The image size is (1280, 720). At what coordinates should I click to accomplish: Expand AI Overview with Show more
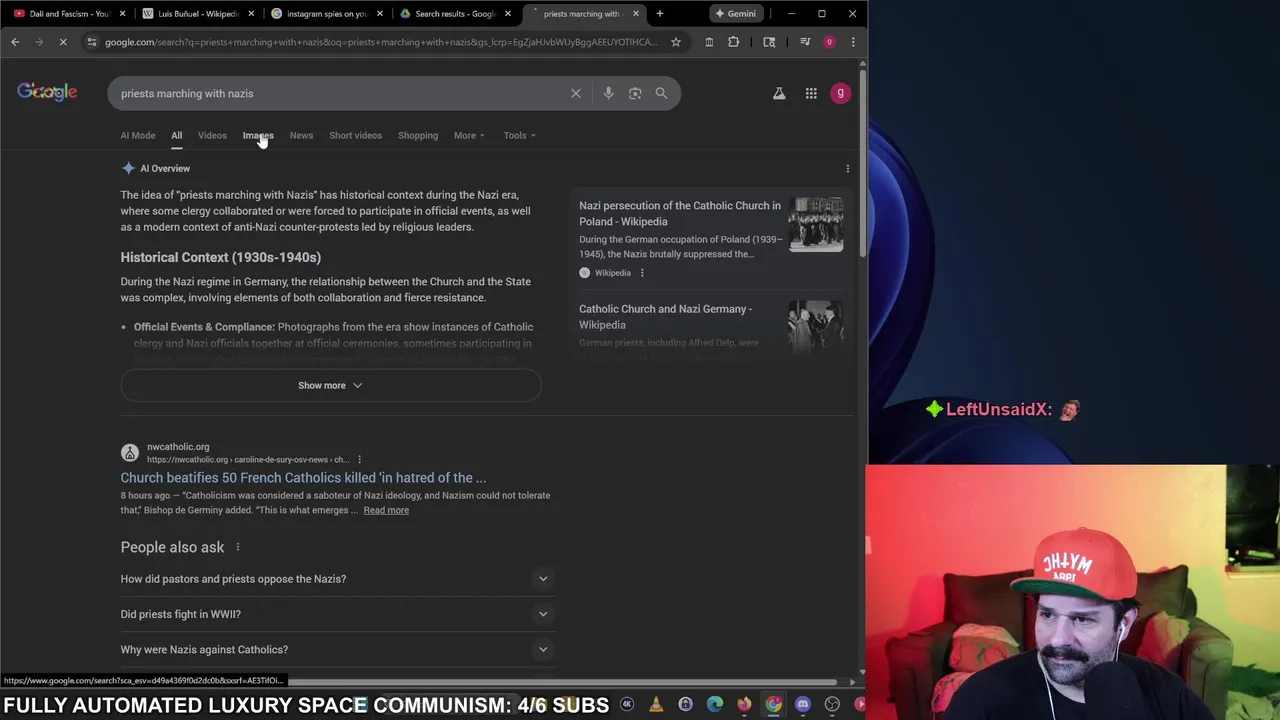(x=330, y=385)
